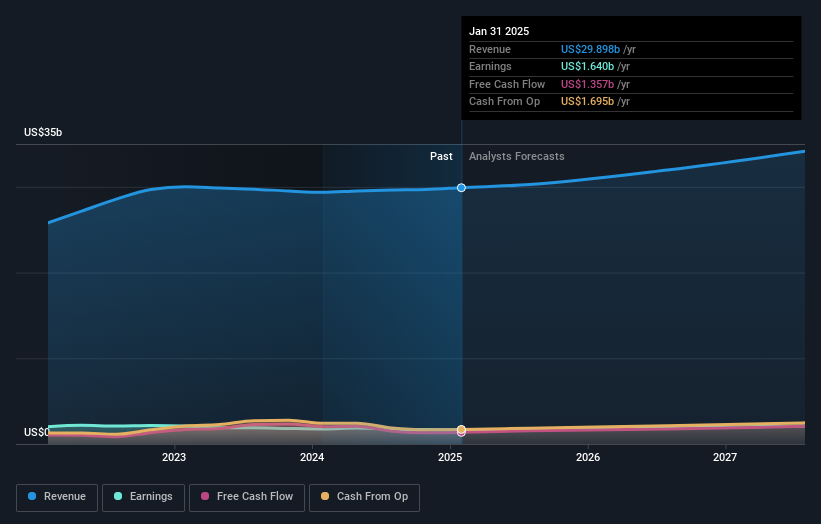This screenshot has height=524, width=821.
Task: Select the 2026 x-axis label
Action: point(588,457)
